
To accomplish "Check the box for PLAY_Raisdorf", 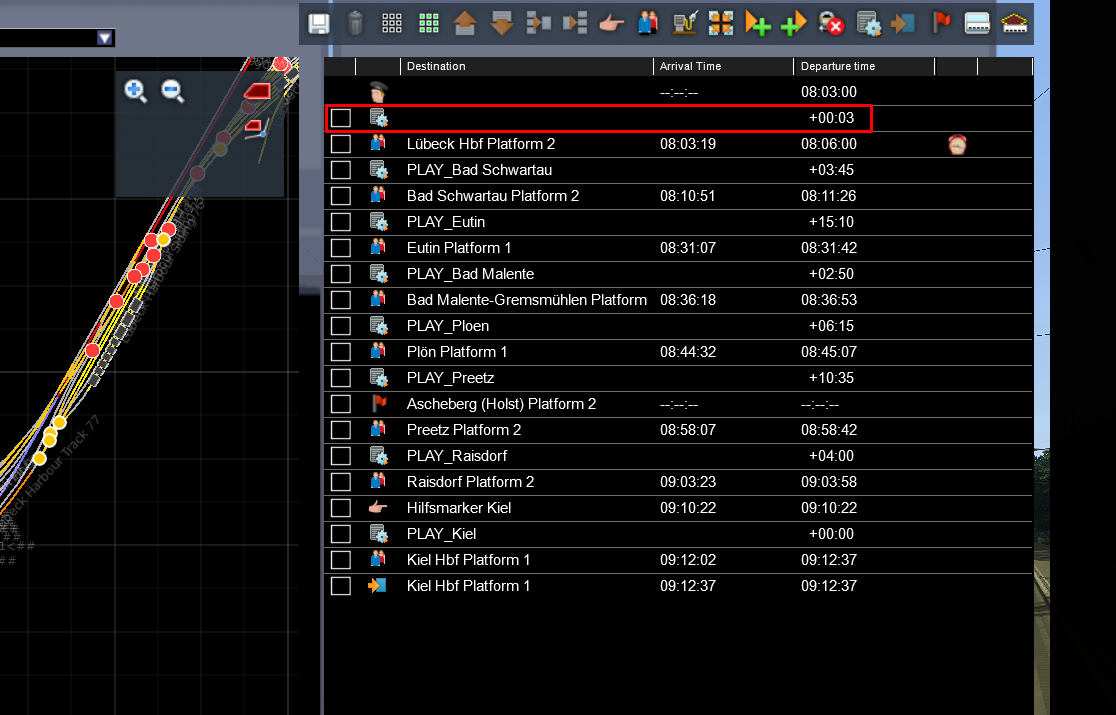I will (341, 456).
